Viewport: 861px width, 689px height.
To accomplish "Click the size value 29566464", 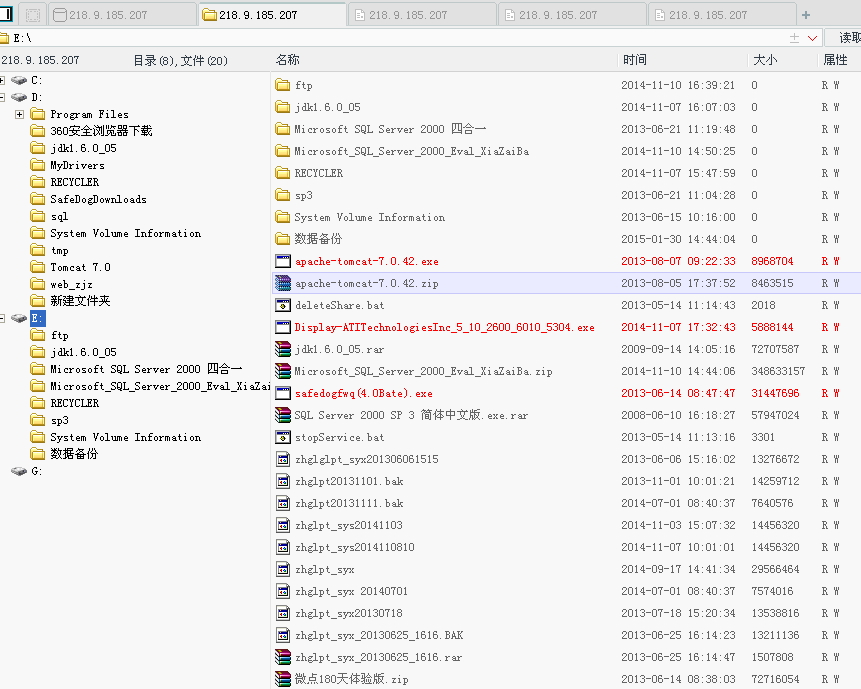I will pyautogui.click(x=775, y=569).
